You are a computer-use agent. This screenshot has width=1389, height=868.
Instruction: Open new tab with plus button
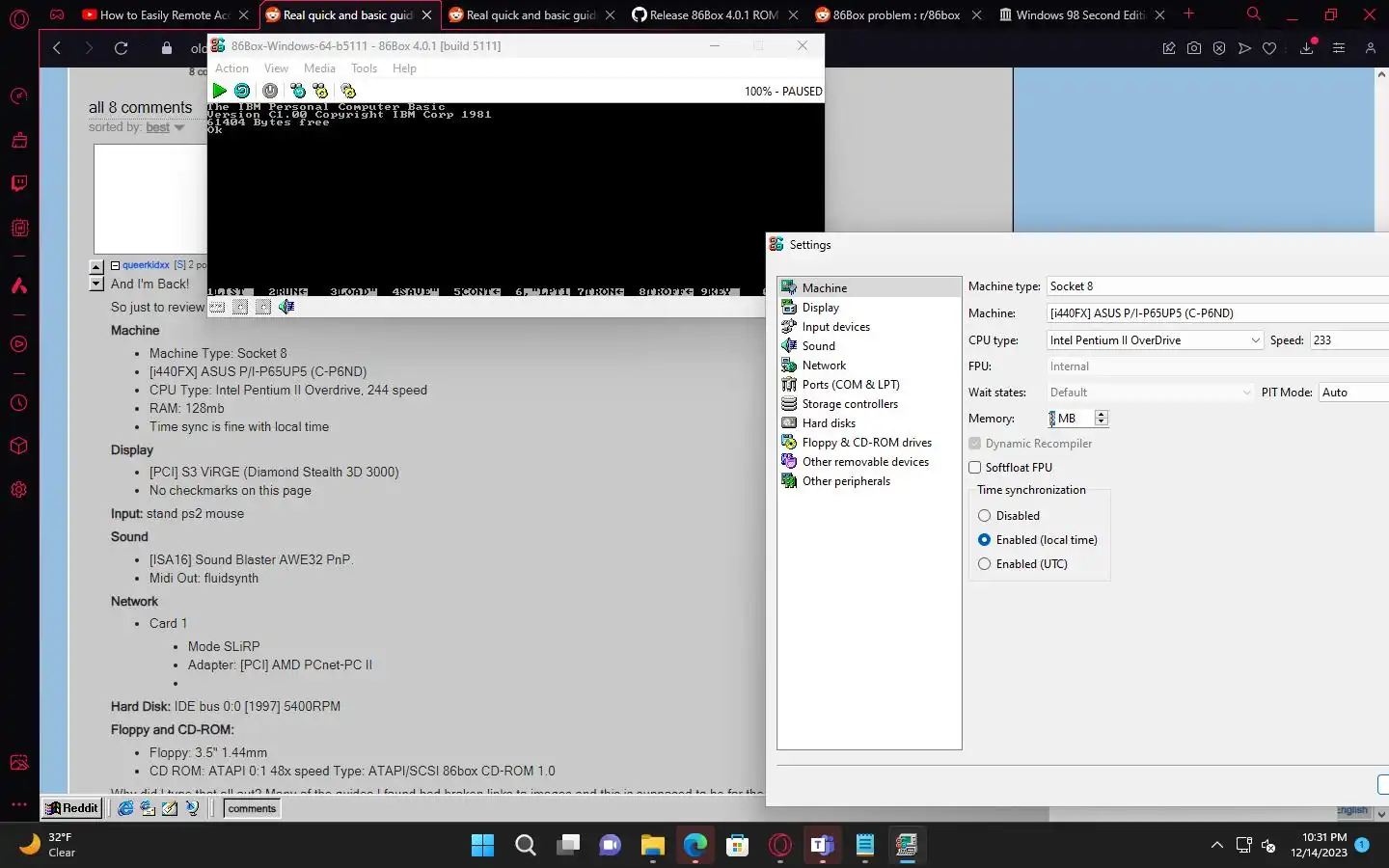(1188, 14)
